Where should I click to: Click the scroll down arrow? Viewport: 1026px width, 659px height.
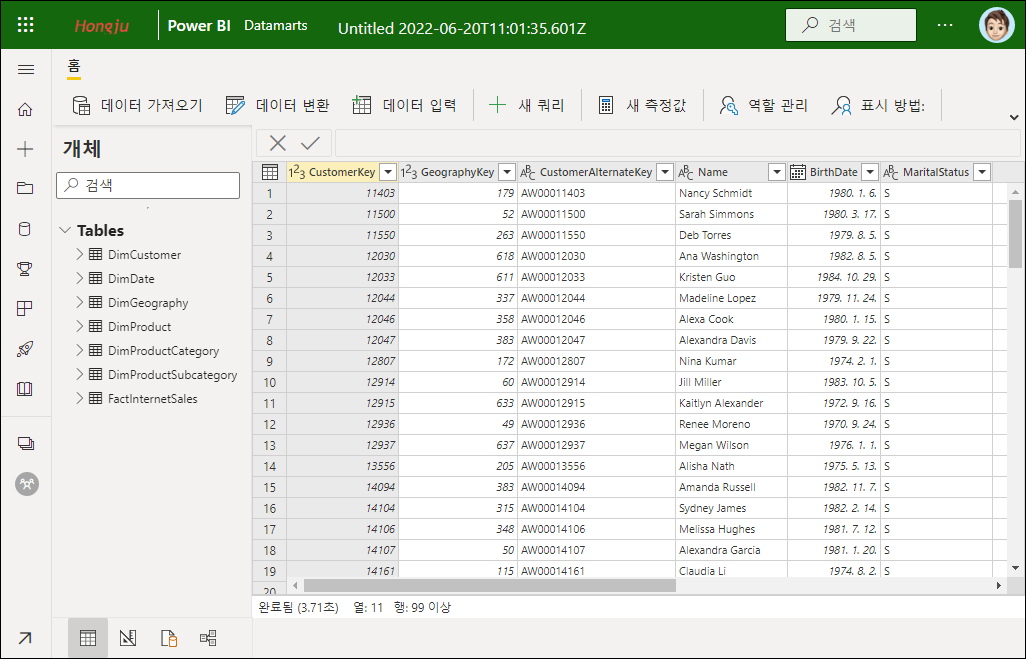click(1015, 568)
